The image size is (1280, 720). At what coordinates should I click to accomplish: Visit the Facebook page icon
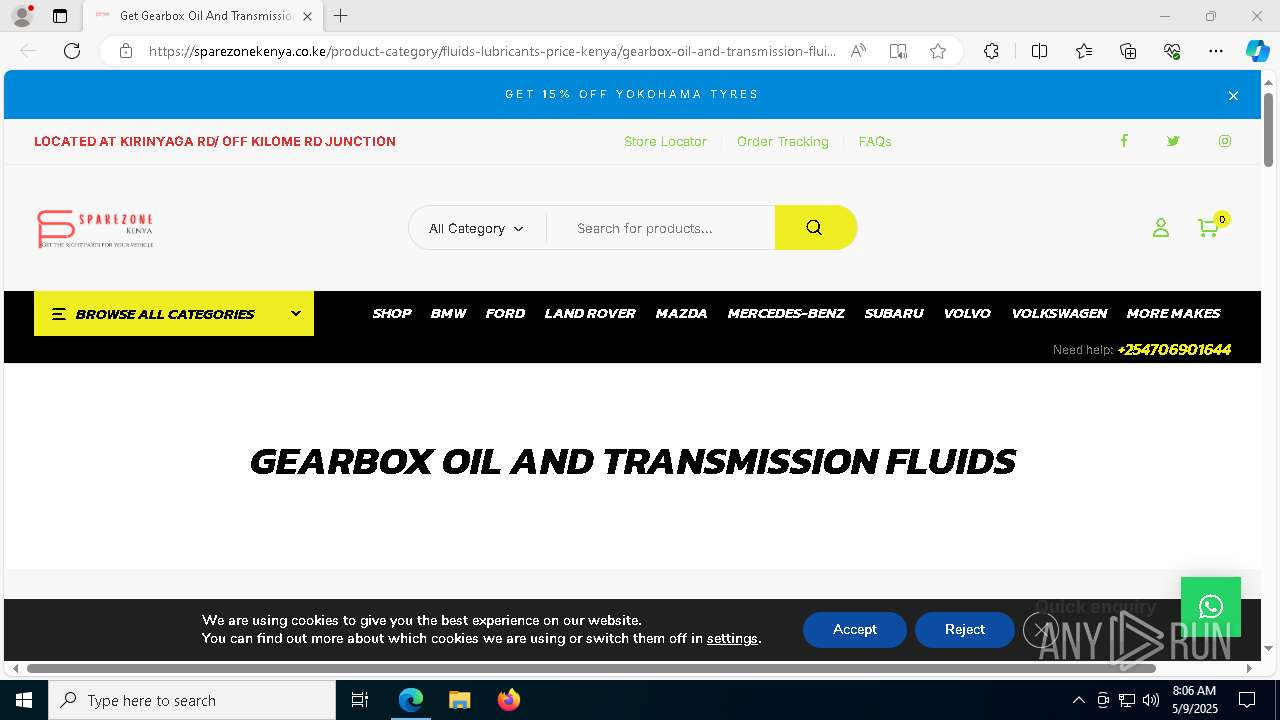(x=1124, y=141)
